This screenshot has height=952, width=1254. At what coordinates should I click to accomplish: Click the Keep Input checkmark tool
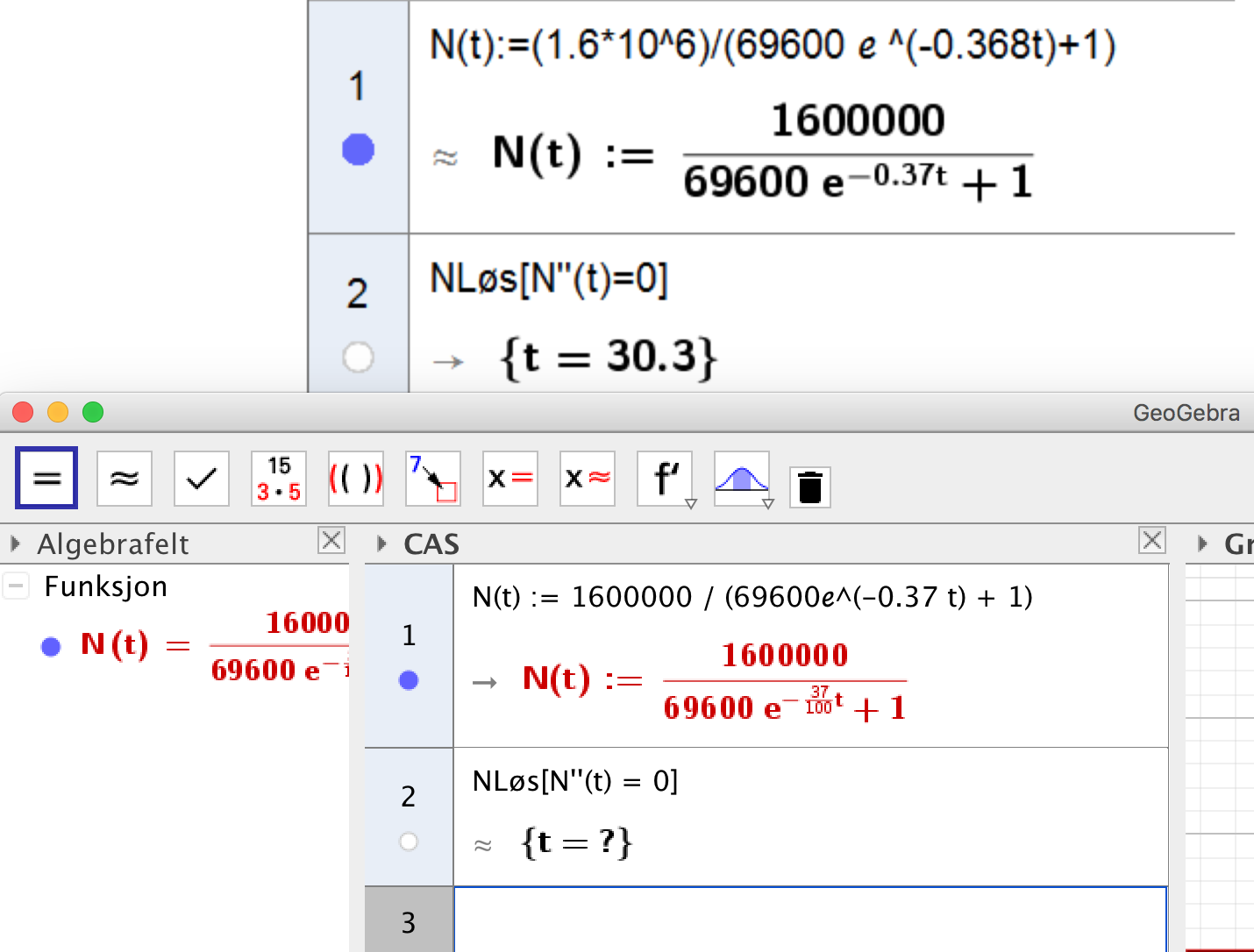(201, 478)
